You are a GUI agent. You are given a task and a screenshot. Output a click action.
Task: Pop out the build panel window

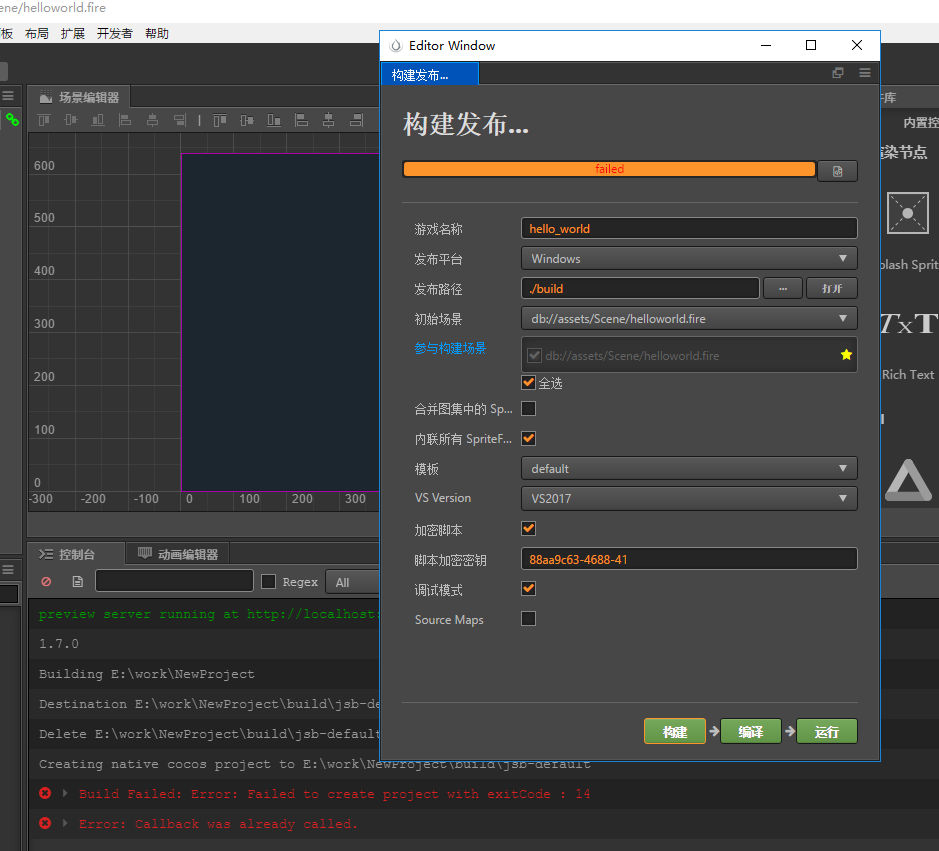(838, 72)
